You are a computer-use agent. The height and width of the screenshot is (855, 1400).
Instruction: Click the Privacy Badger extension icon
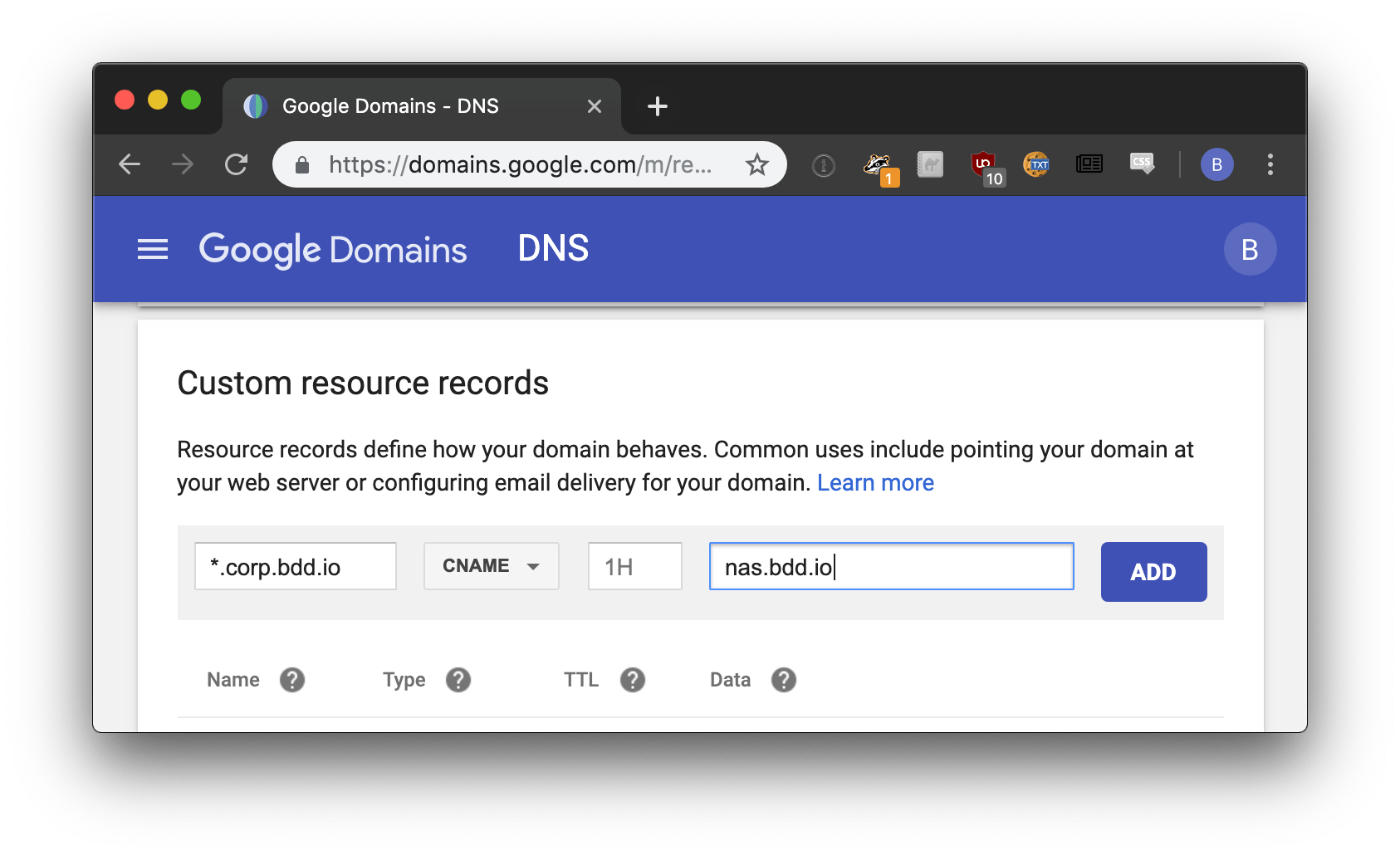pos(879,166)
